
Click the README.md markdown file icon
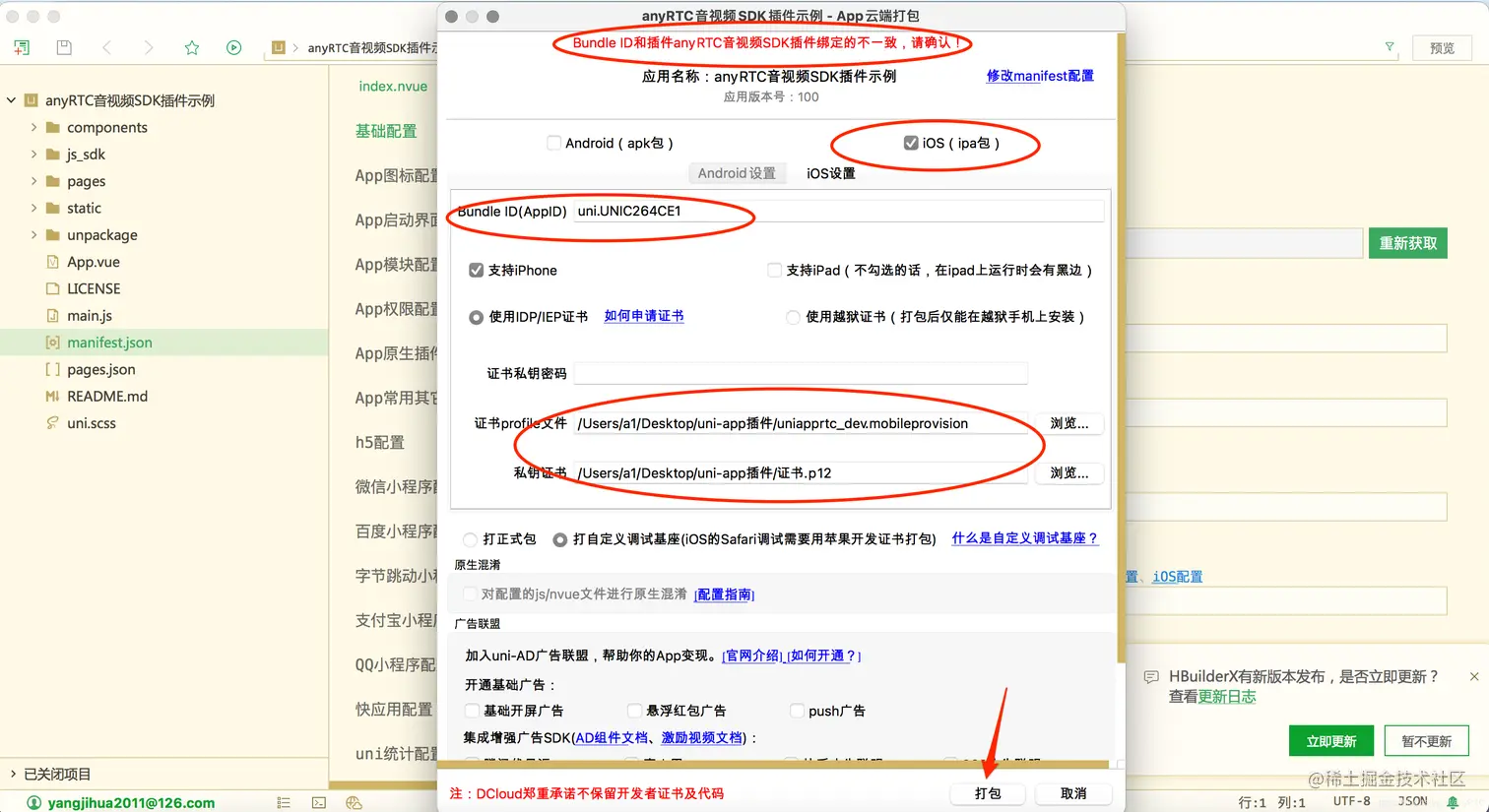click(53, 397)
